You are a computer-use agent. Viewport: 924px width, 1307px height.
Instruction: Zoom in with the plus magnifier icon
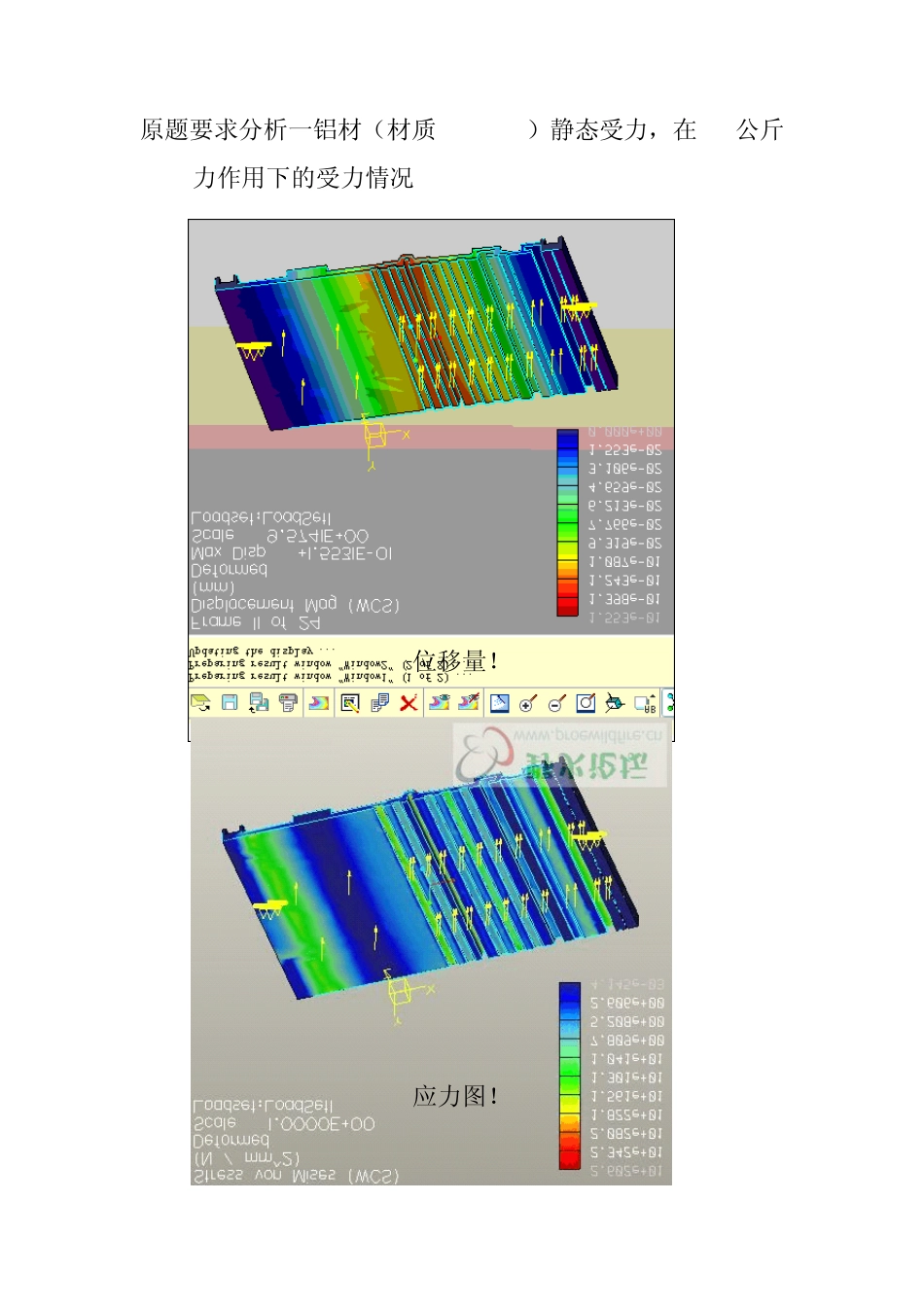click(x=528, y=702)
